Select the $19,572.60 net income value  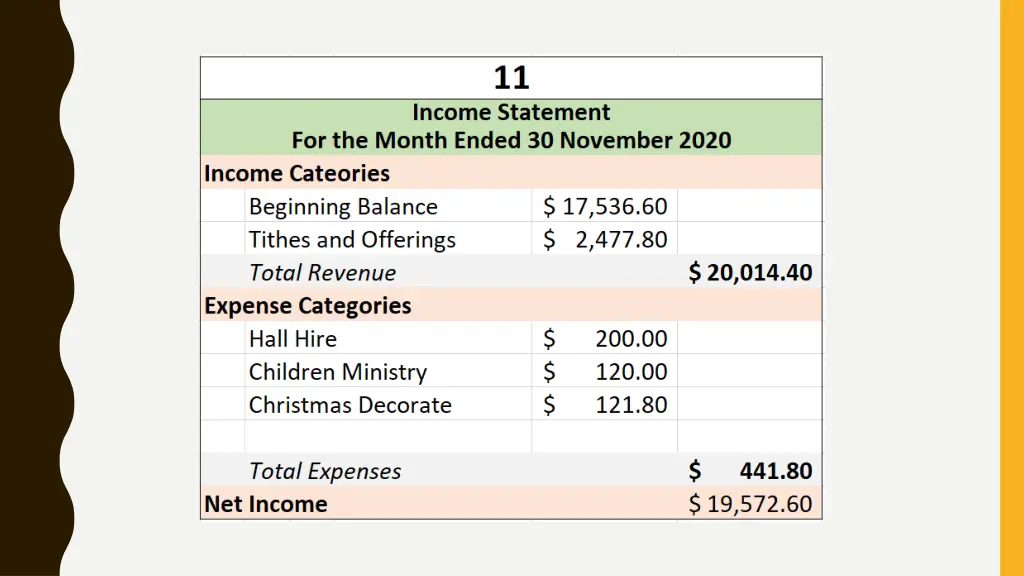point(750,504)
